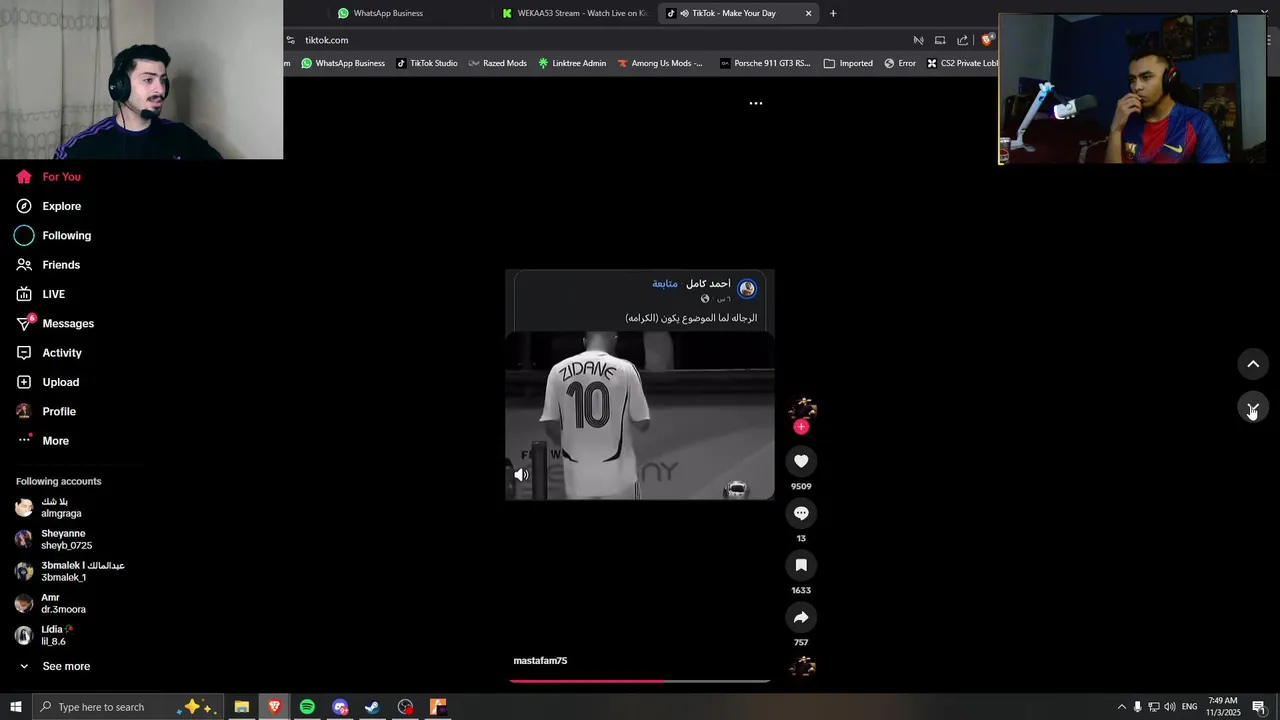The image size is (1280, 720).
Task: Open the WhatsApp Business bookmark
Action: (343, 63)
